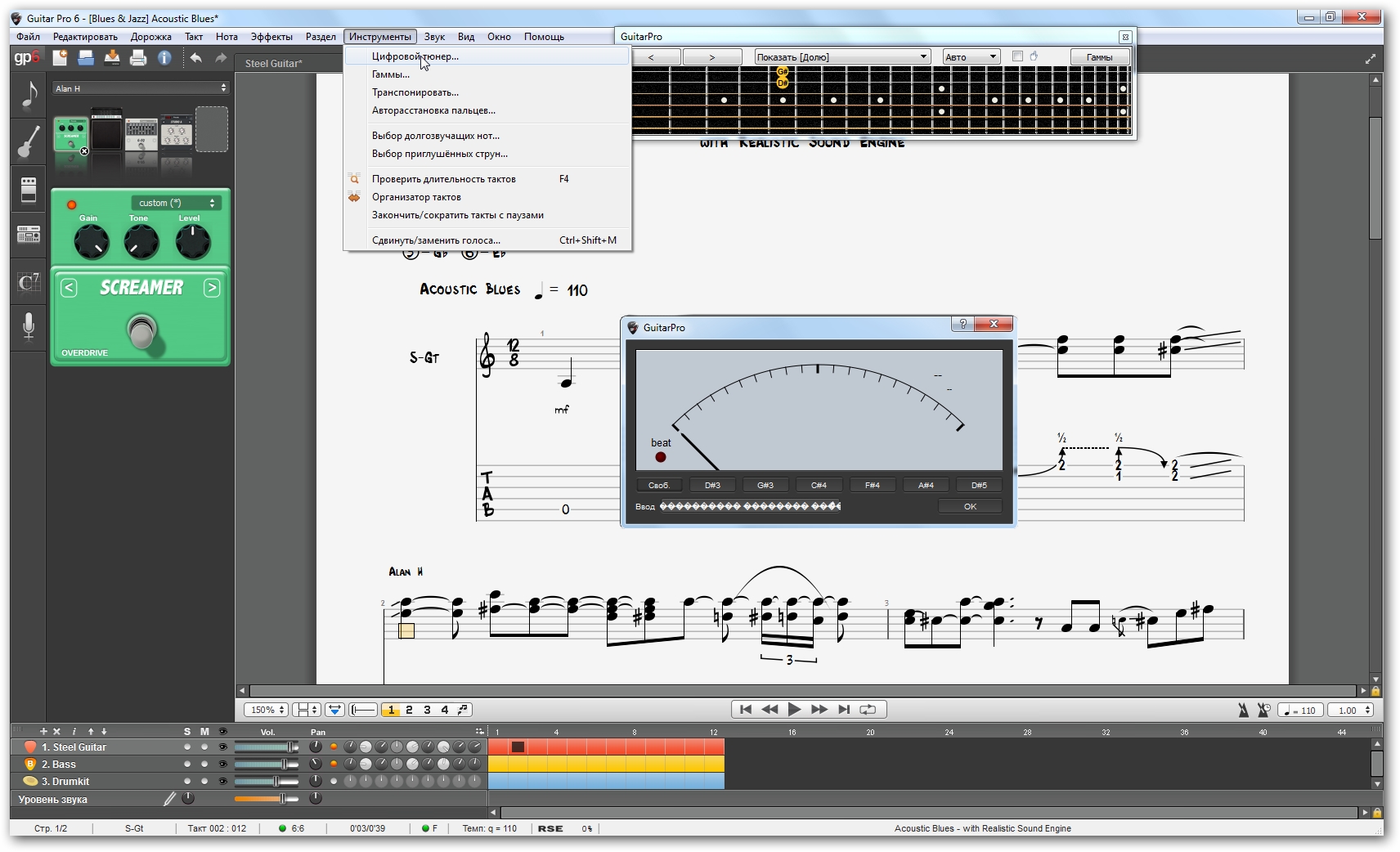This screenshot has width=1400, height=852.
Task: Open the Эффекты menu
Action: coord(271,37)
